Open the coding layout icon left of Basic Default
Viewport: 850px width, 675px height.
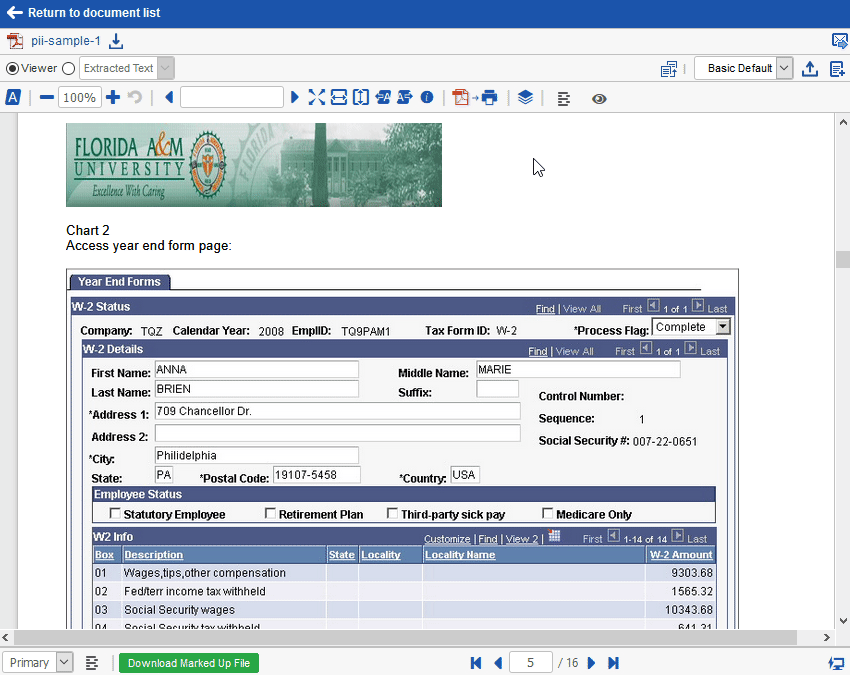(669, 68)
